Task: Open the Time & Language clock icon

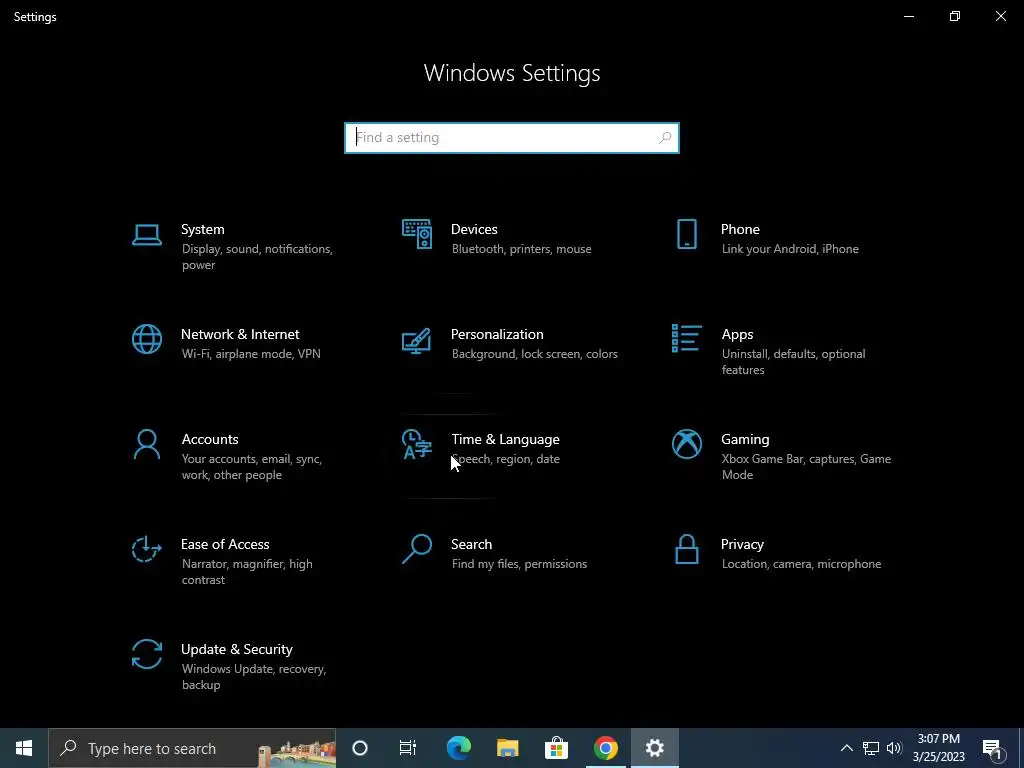Action: 417,444
